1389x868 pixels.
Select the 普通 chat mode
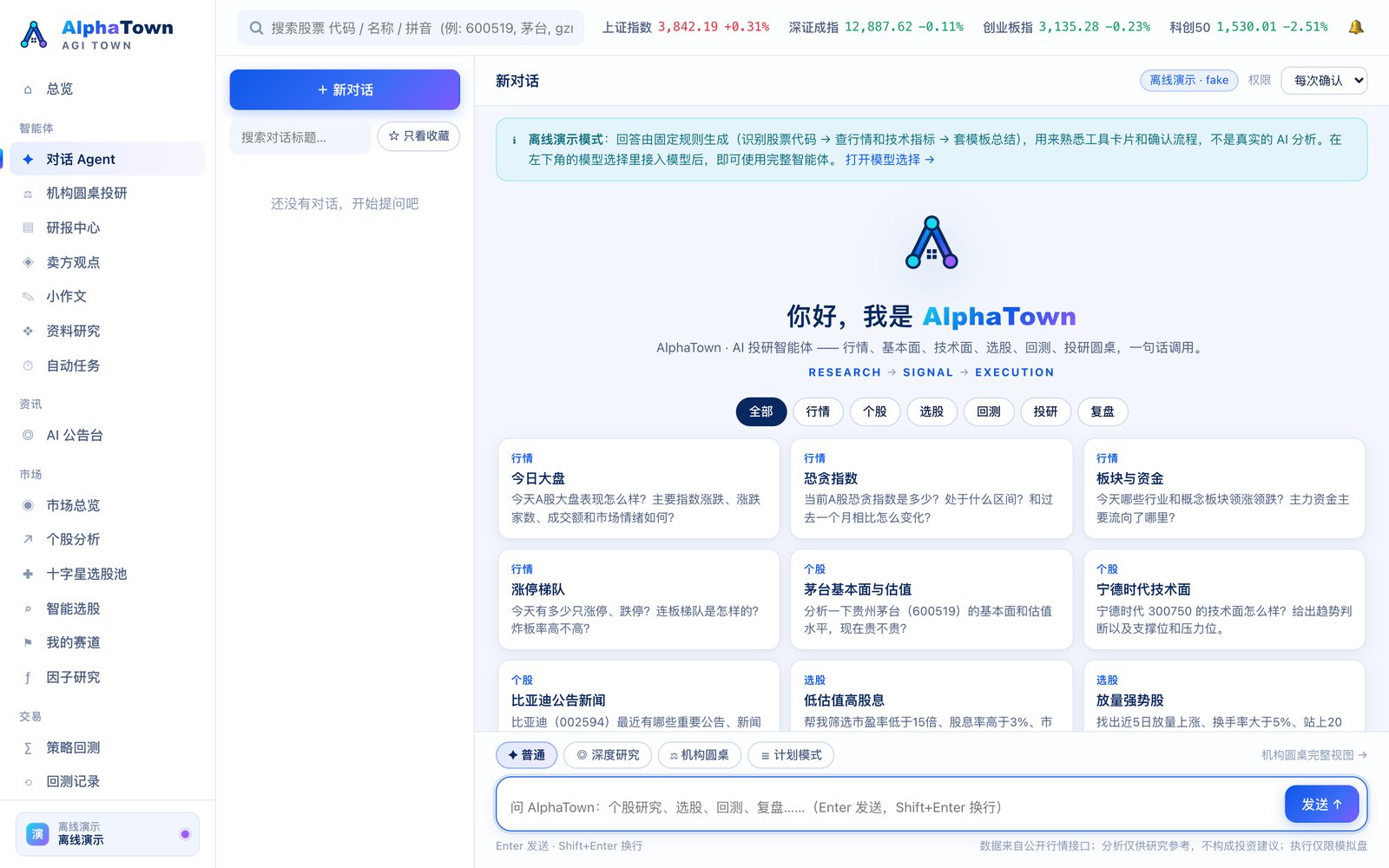tap(527, 755)
